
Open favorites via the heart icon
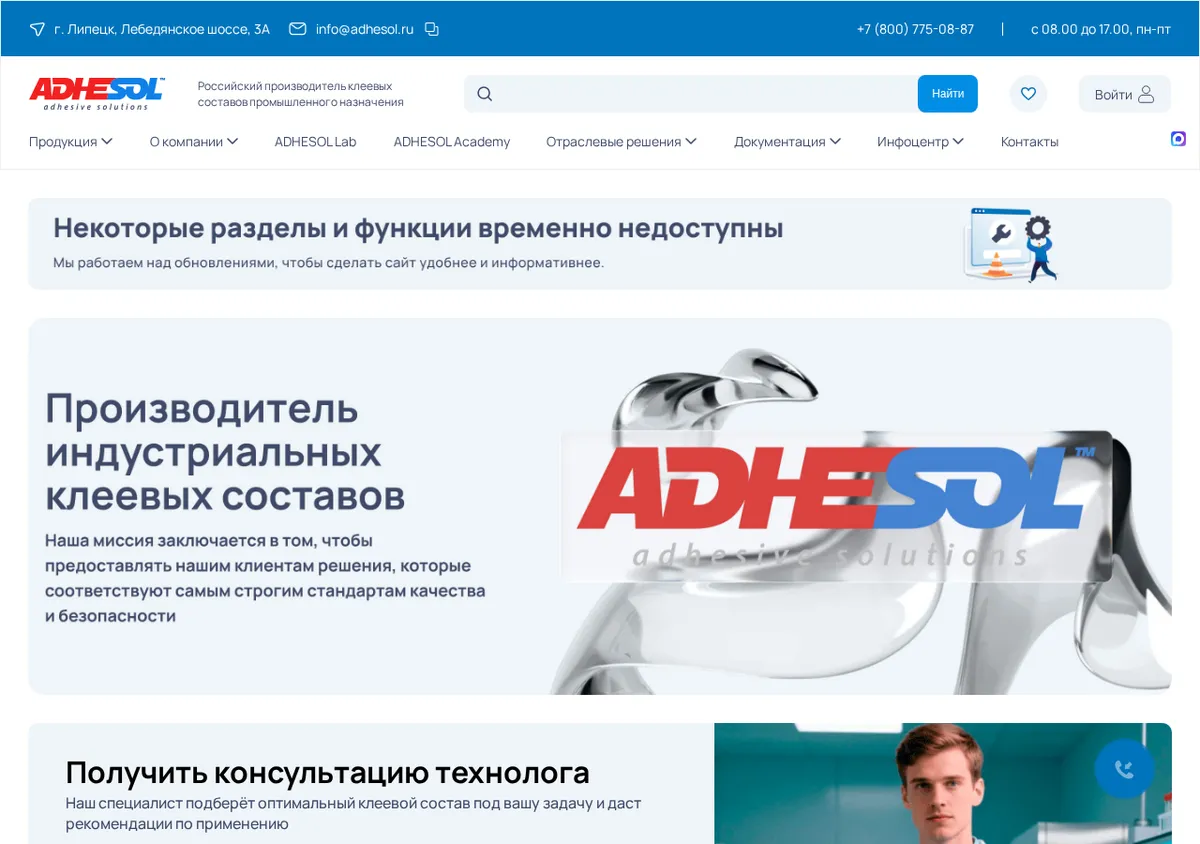(x=1028, y=94)
